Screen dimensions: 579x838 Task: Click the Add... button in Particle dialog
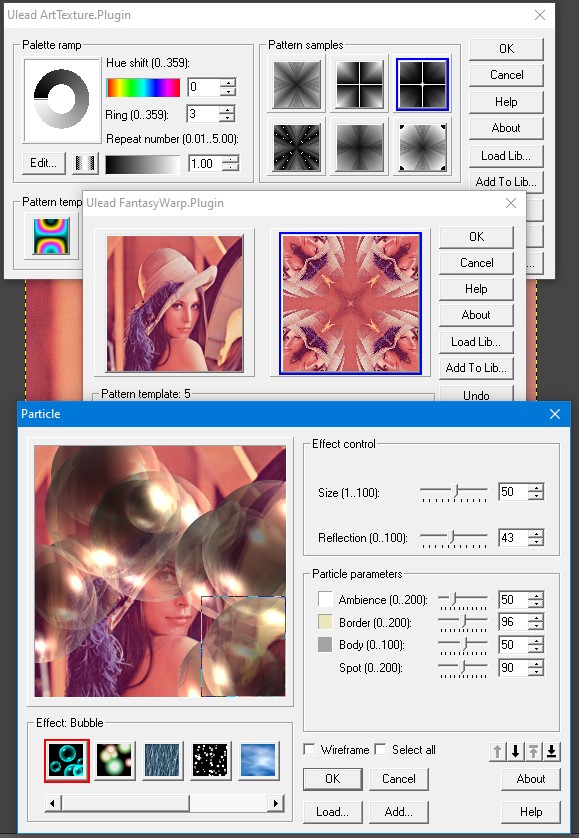click(x=398, y=812)
